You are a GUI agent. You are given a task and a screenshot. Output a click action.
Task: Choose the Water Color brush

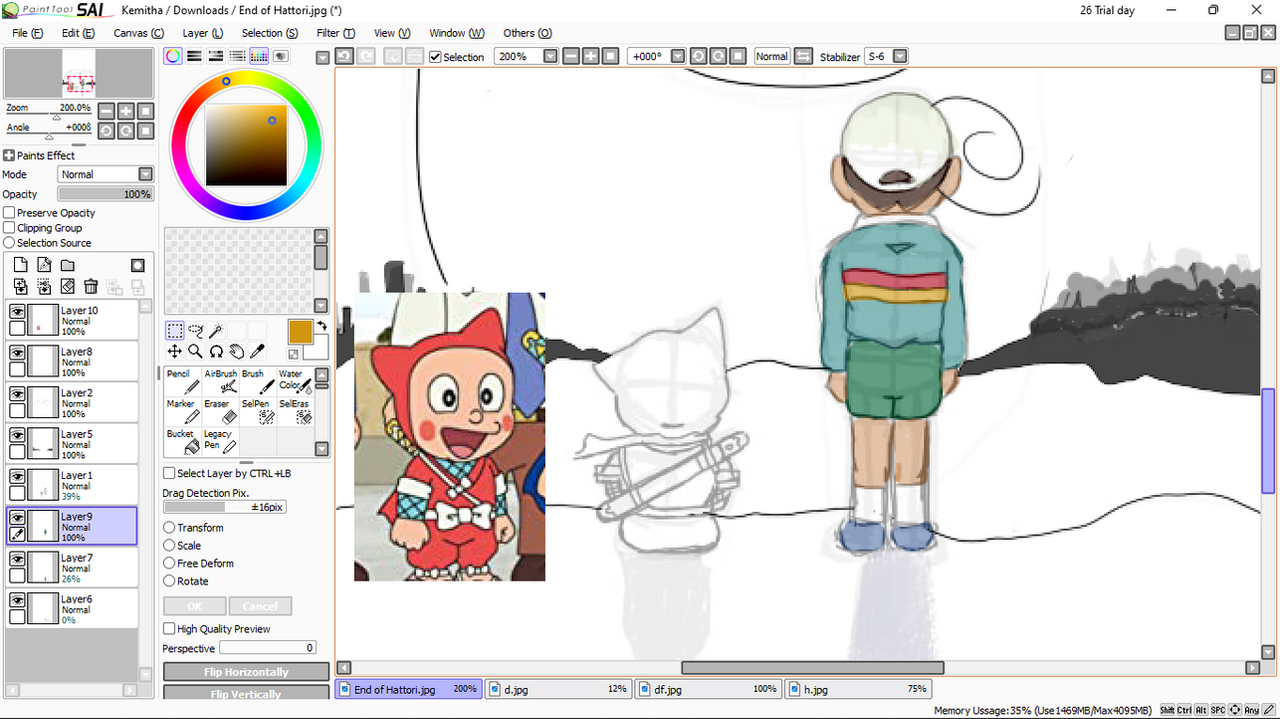pyautogui.click(x=294, y=381)
